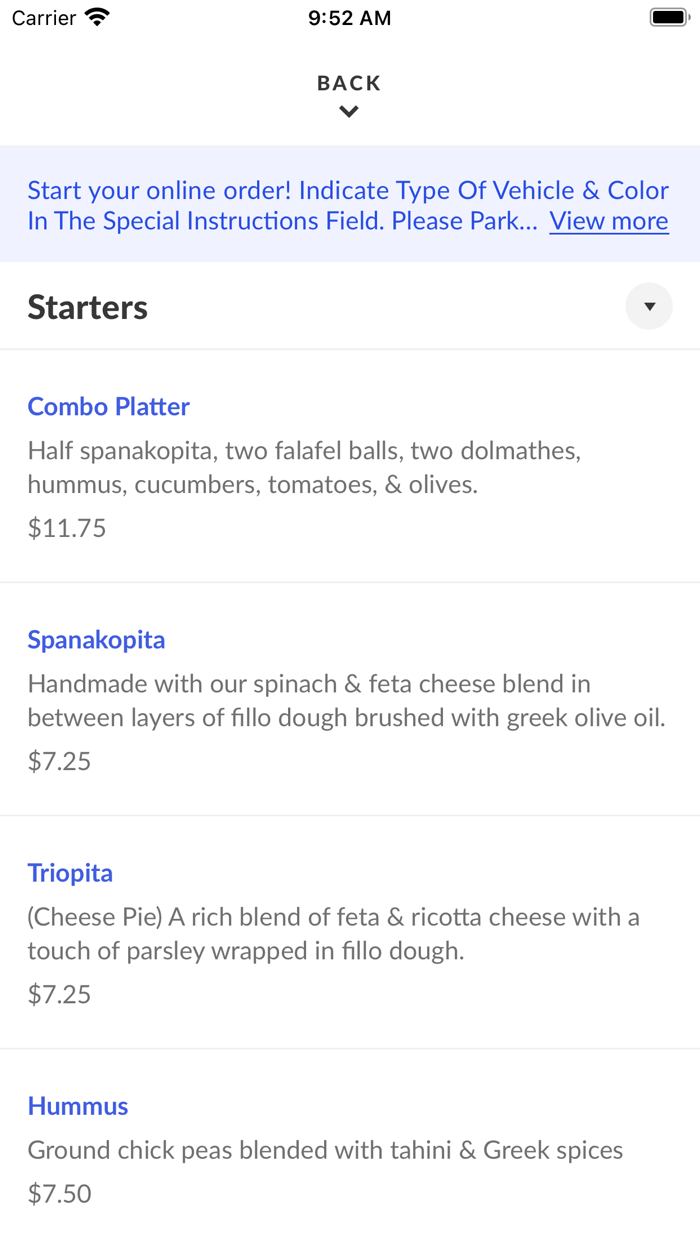Click the Spanakopita description text
This screenshot has width=700, height=1244.
pos(348,701)
